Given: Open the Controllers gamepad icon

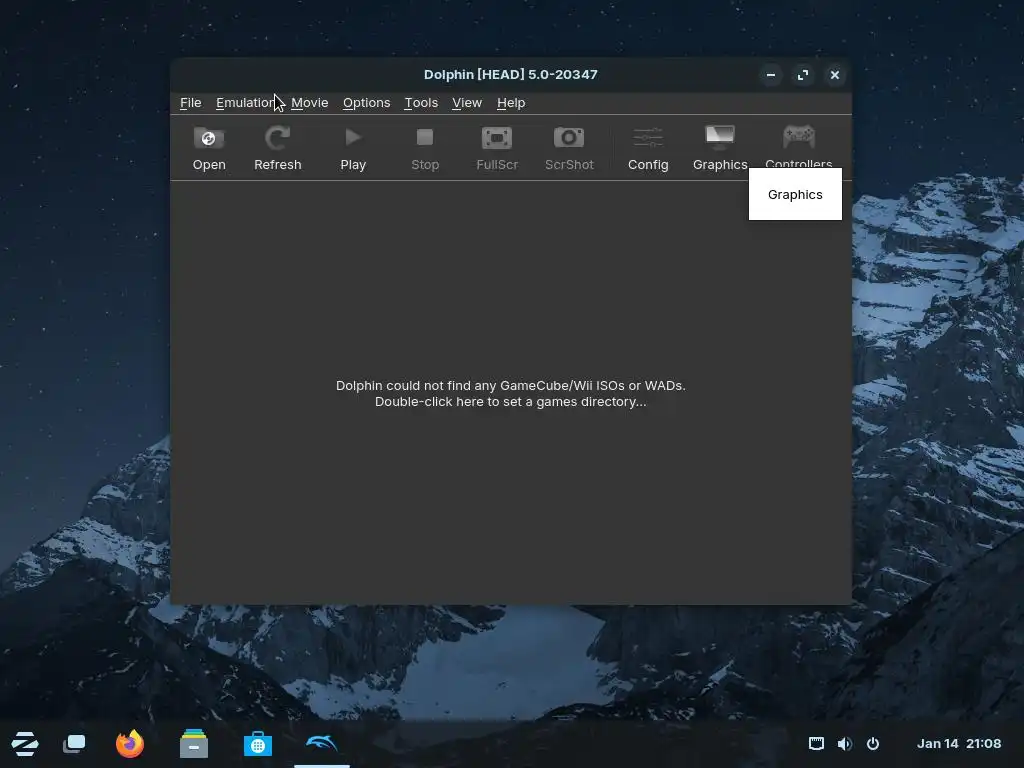Looking at the screenshot, I should [x=799, y=136].
